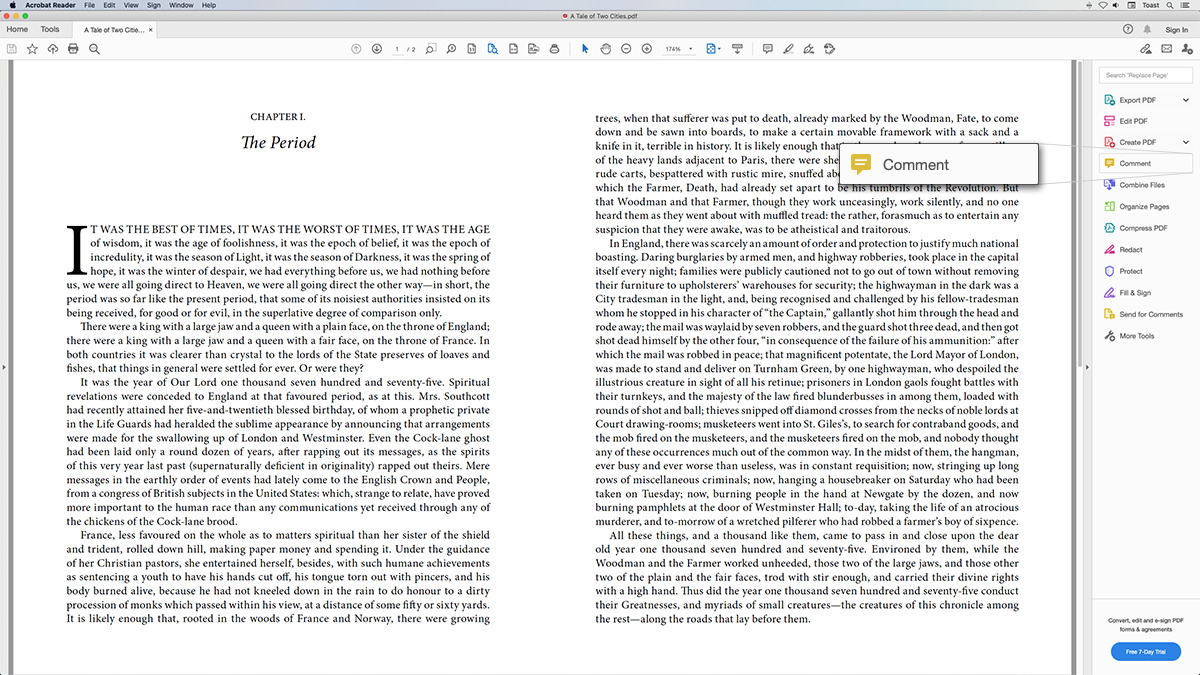Open the Window menu
1200x675 pixels.
coord(181,5)
